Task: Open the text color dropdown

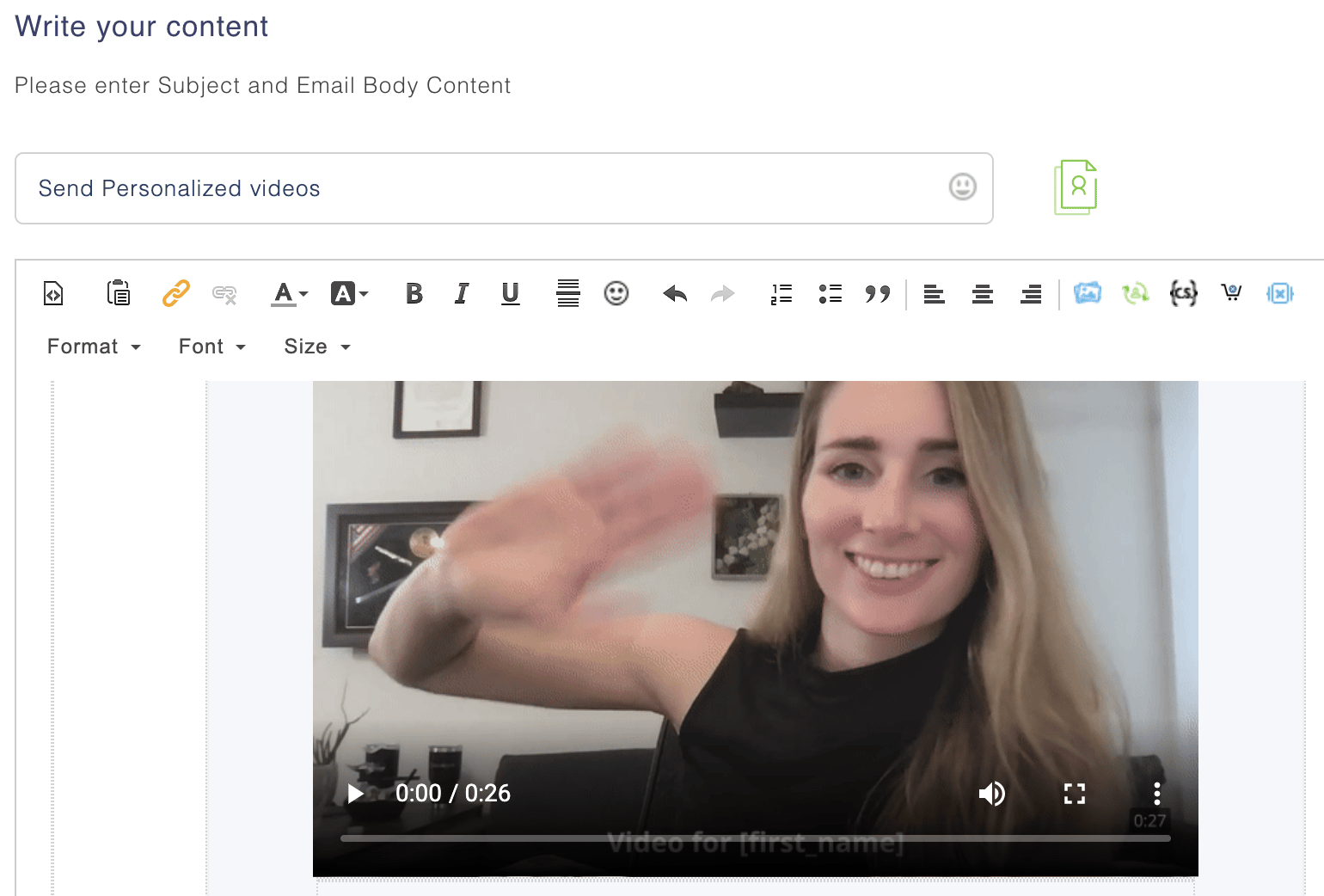Action: pos(290,294)
